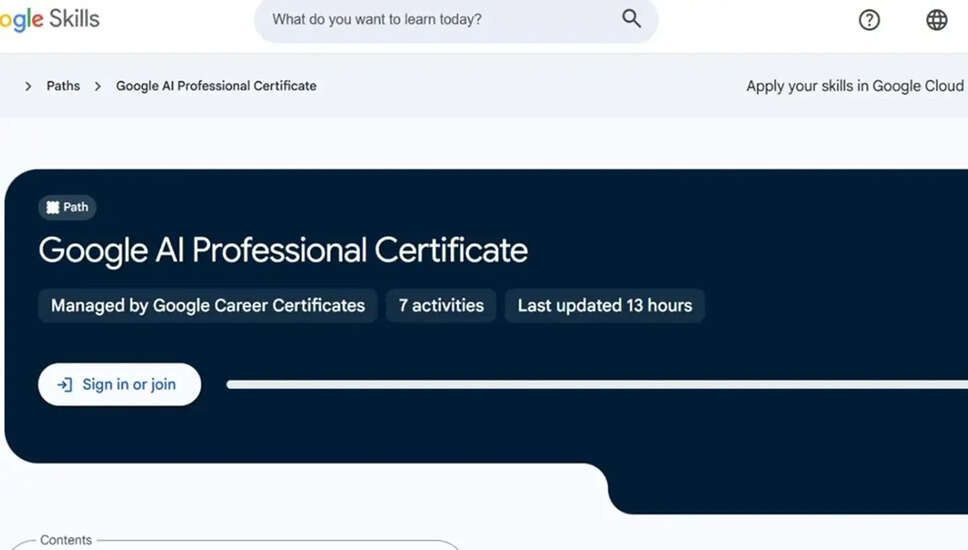Image resolution: width=968 pixels, height=550 pixels.
Task: Click chevron between Paths and certificate breadcrumb
Action: (98, 86)
